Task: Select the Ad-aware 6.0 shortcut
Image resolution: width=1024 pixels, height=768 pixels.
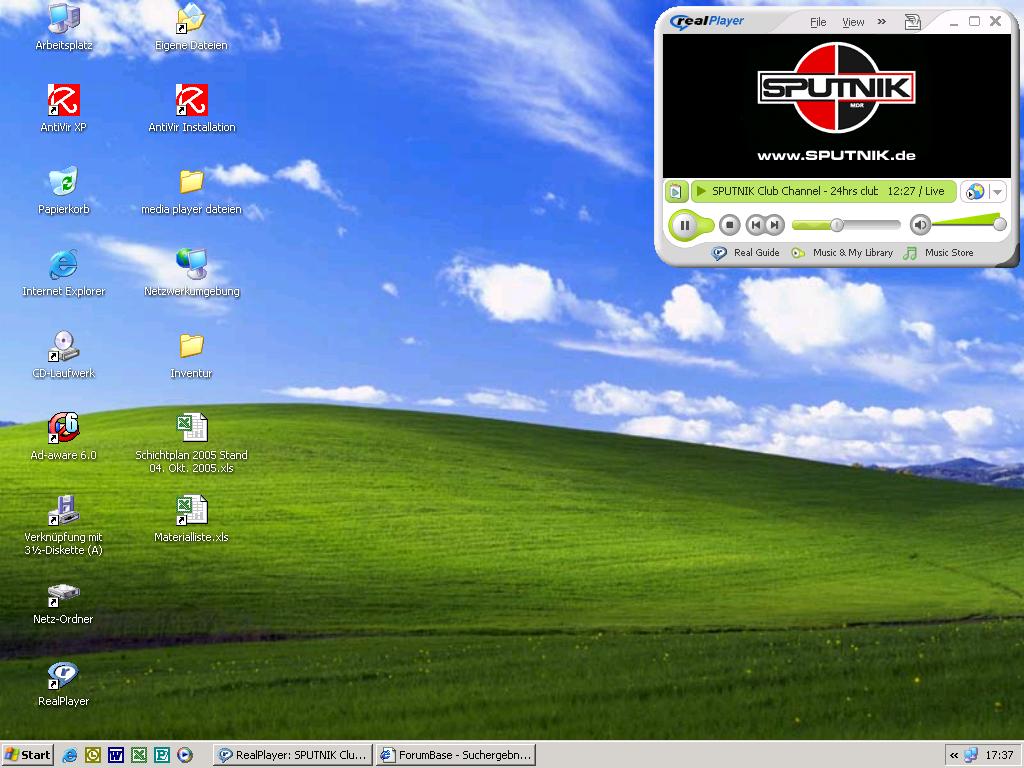Action: [63, 437]
